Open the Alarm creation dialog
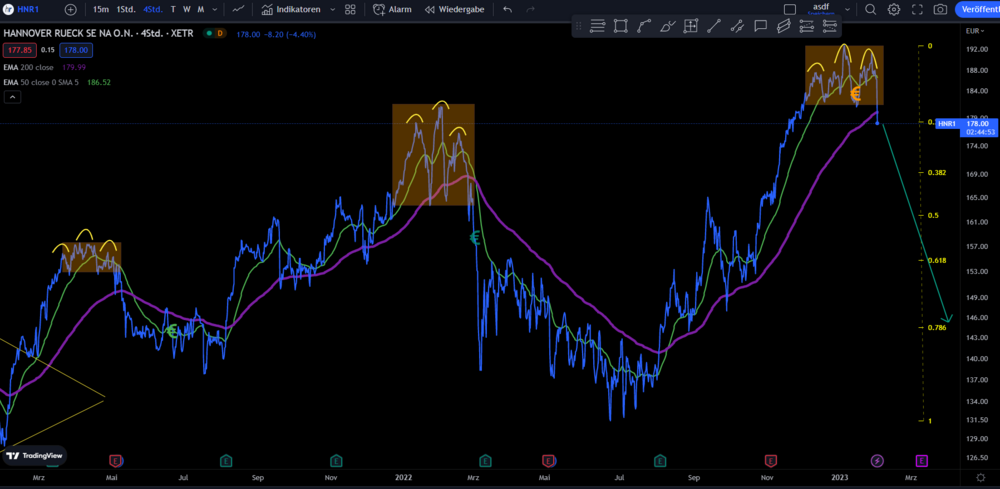This screenshot has height=489, width=1000. click(391, 9)
